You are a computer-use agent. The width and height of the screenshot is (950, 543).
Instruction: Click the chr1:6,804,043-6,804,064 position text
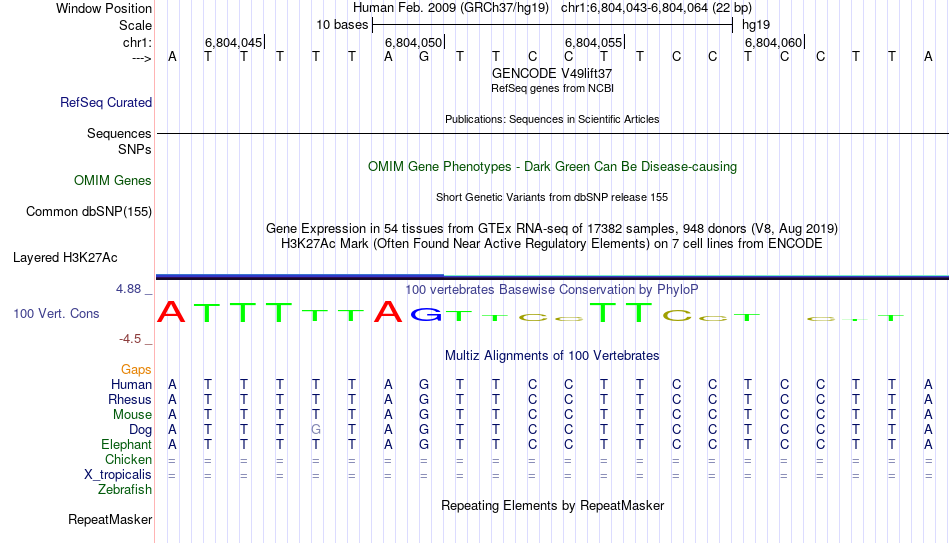(x=656, y=8)
